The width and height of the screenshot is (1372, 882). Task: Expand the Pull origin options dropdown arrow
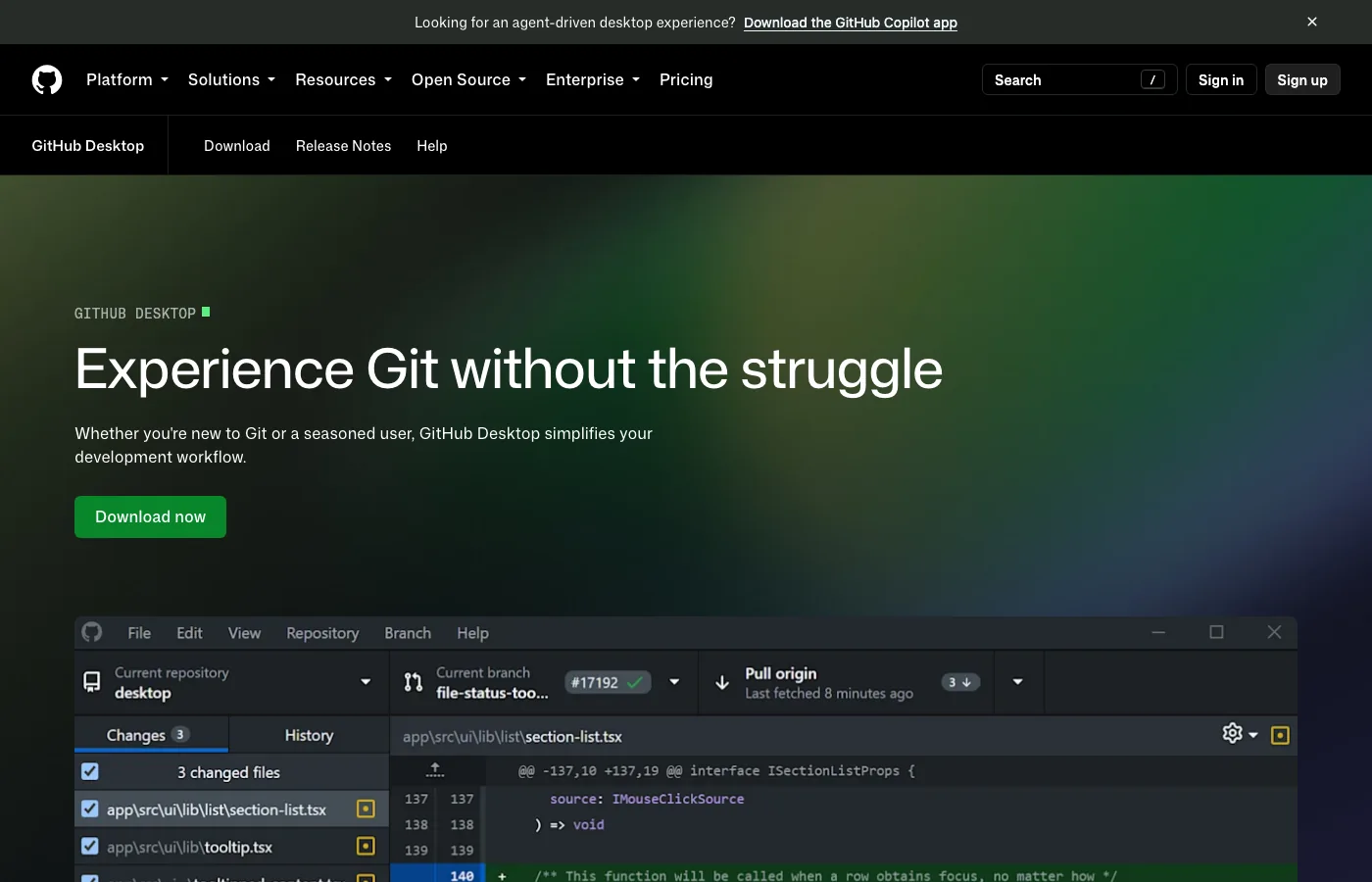1018,682
